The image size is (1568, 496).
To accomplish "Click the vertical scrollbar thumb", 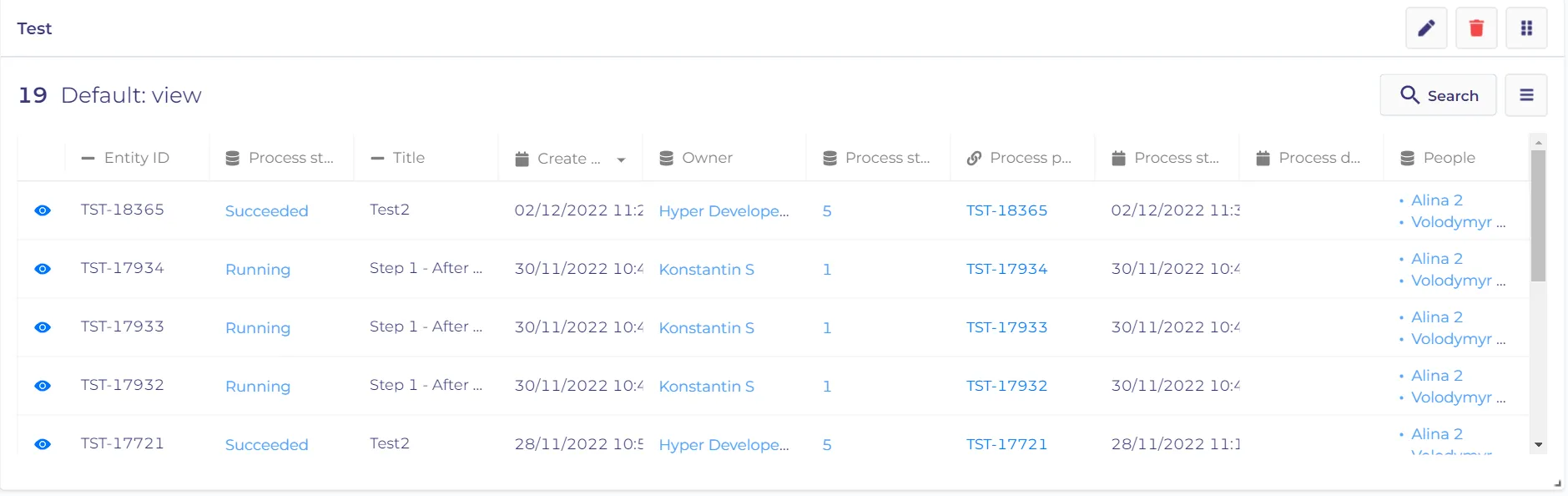I will coord(1538,215).
